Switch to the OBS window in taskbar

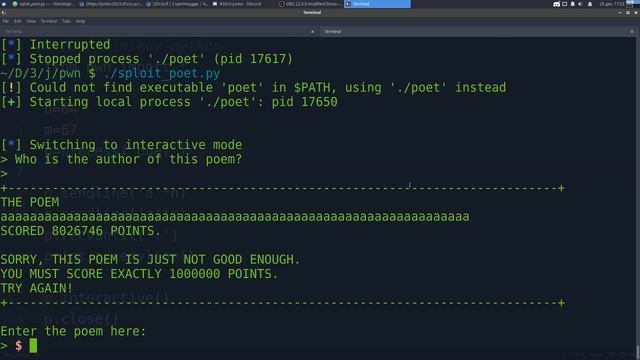click(x=310, y=4)
